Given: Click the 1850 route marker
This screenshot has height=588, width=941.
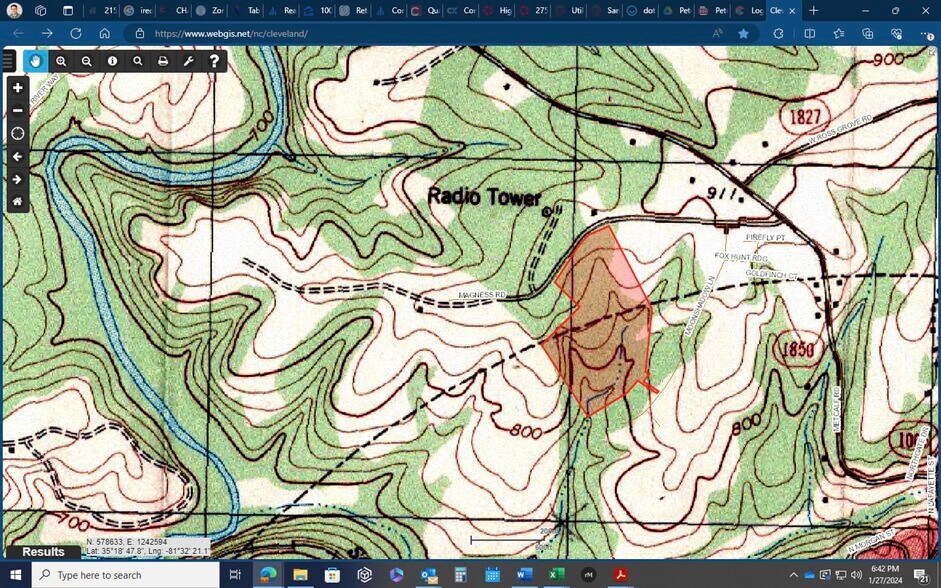Looking at the screenshot, I should 798,349.
